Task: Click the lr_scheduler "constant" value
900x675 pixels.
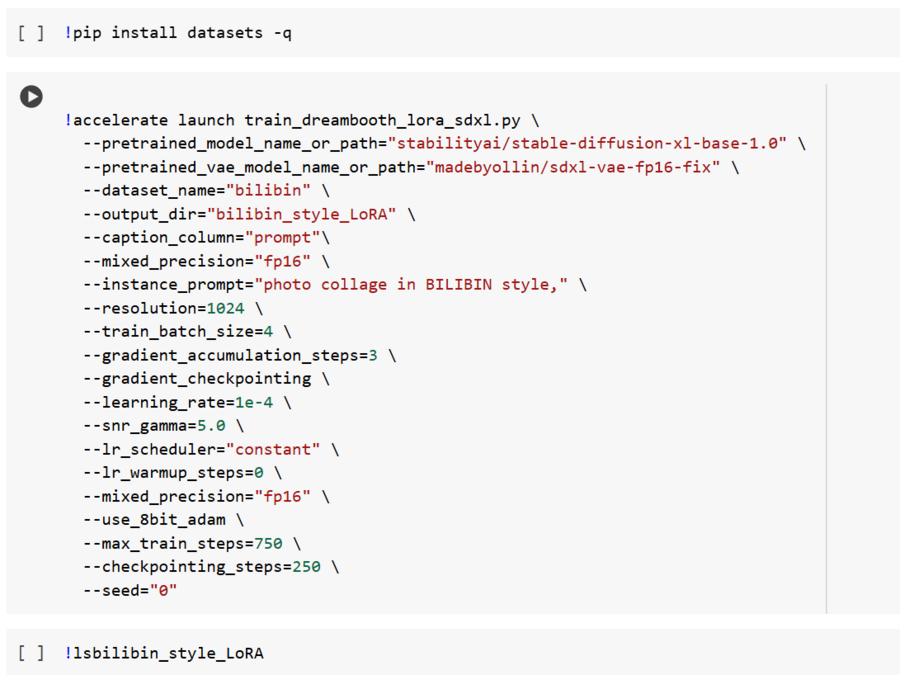Action: click(273, 449)
